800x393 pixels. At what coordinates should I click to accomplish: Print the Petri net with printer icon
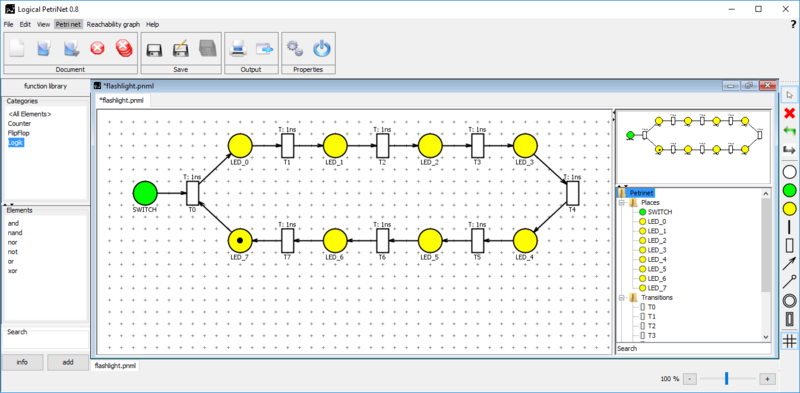coord(238,48)
